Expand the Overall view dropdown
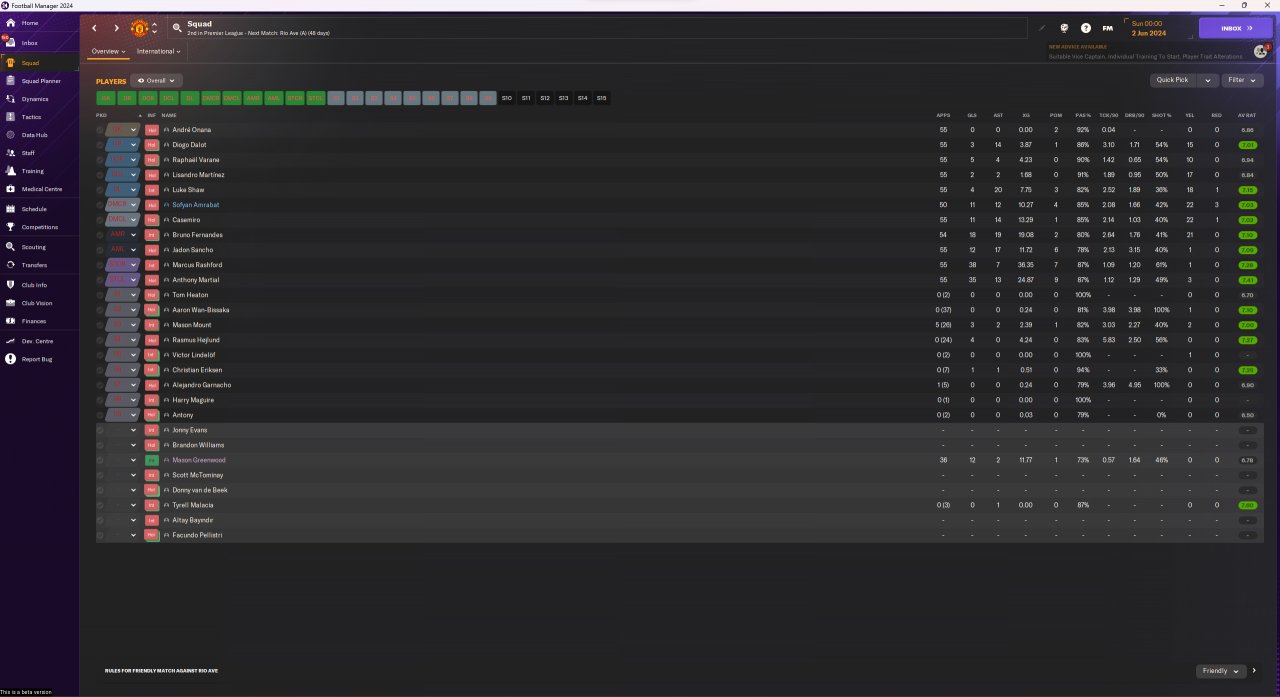Screen dimensions: 1280x697 156,80
